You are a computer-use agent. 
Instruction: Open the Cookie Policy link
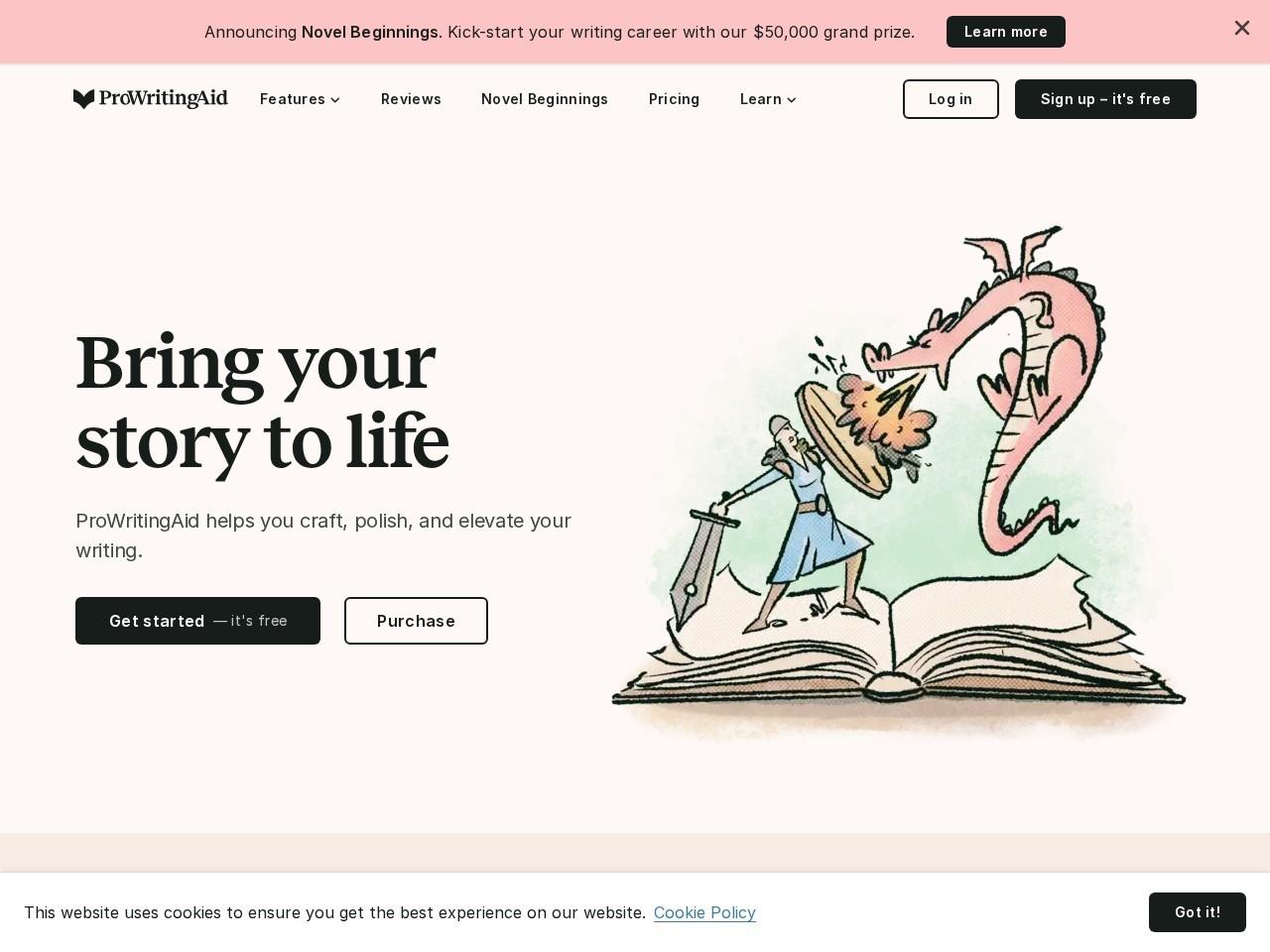[x=704, y=912]
